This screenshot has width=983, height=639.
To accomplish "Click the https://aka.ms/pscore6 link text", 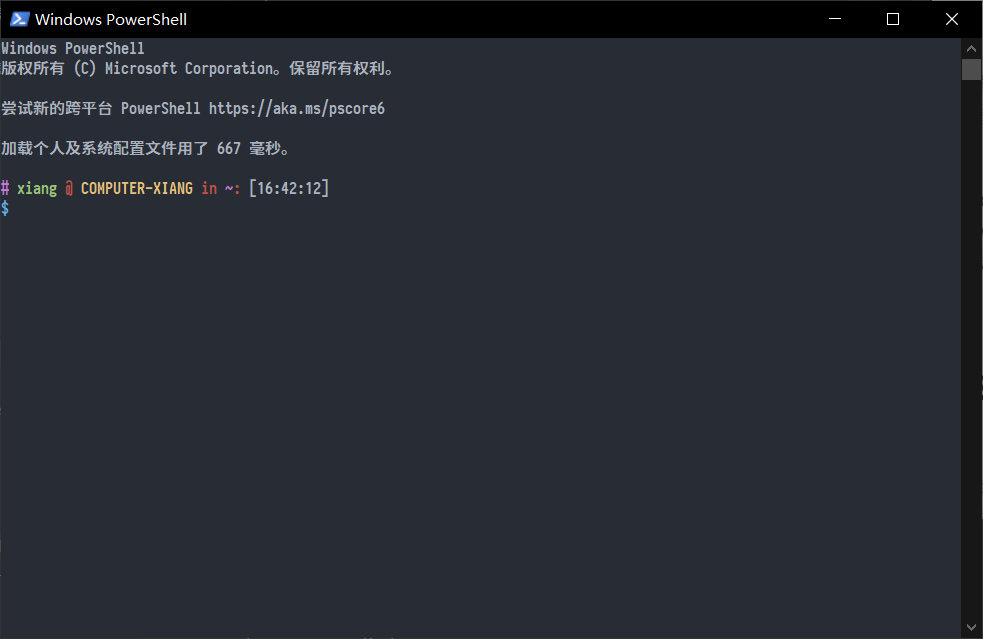I will click(297, 108).
